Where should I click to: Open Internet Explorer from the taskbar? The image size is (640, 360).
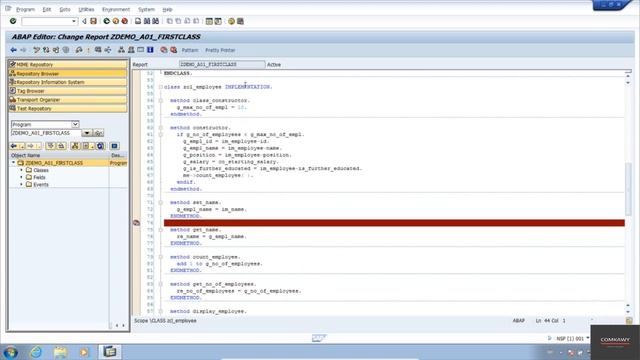[36, 352]
